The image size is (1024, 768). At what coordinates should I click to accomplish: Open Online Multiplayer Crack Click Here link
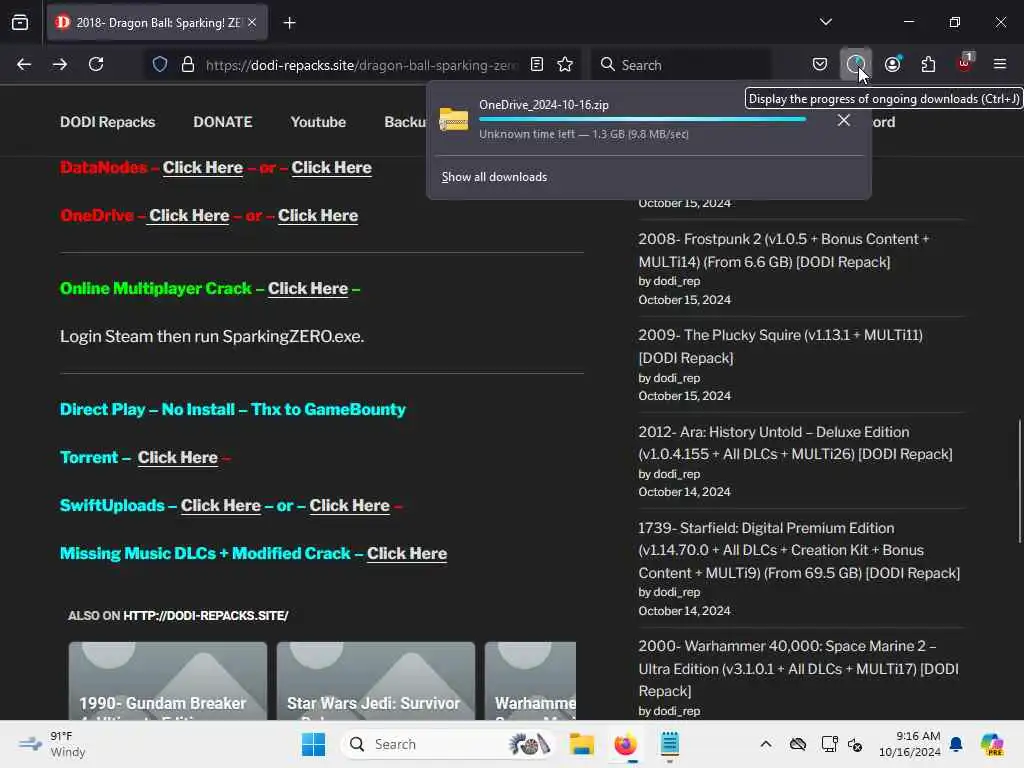pos(308,289)
